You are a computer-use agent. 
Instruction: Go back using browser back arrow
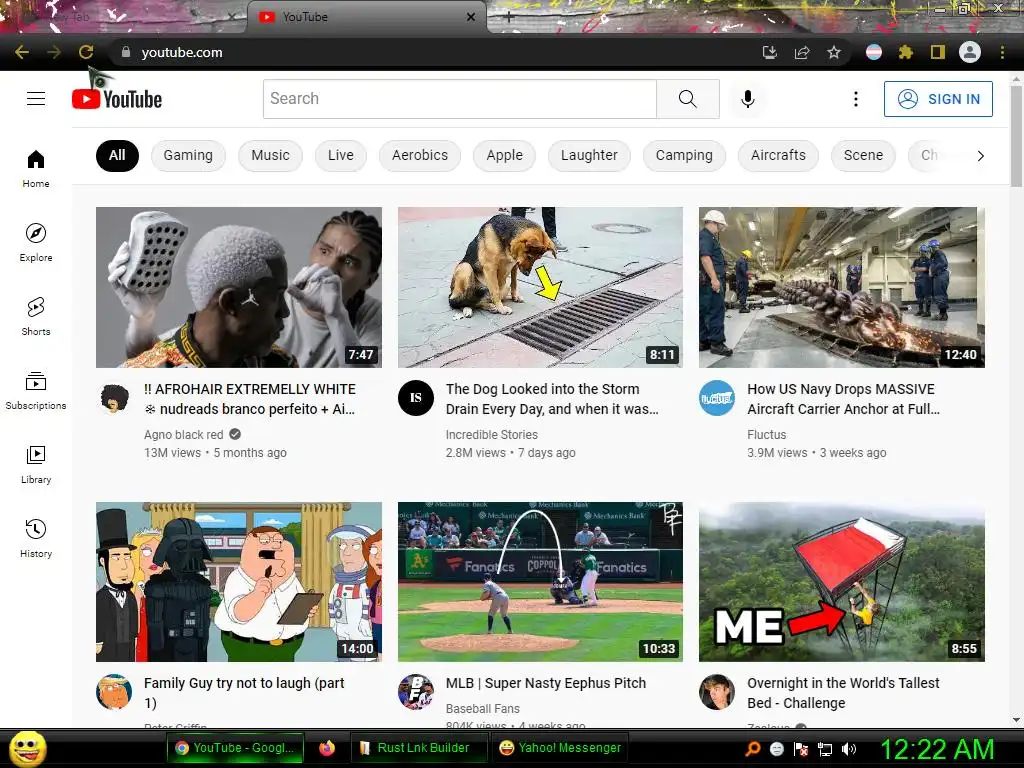click(x=22, y=52)
